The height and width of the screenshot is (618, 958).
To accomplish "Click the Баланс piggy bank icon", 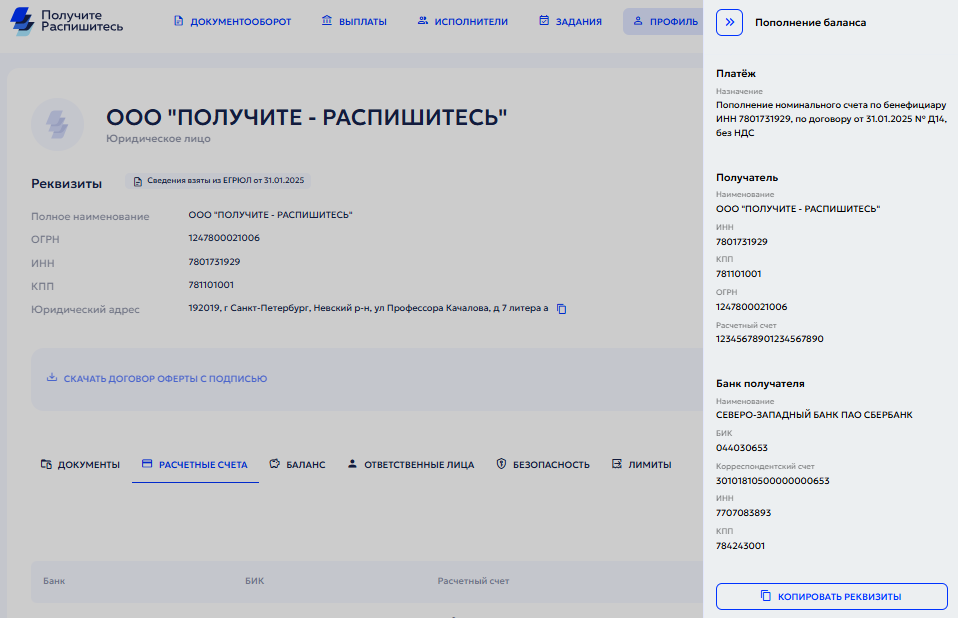I will click(x=274, y=464).
